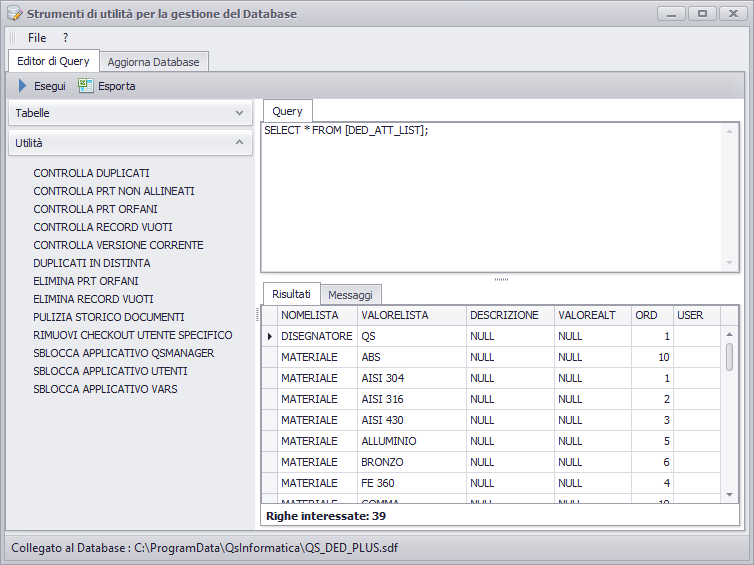Run PULIZIA STORICO DOCUMENTI utility
This screenshot has width=754, height=565.
[109, 317]
